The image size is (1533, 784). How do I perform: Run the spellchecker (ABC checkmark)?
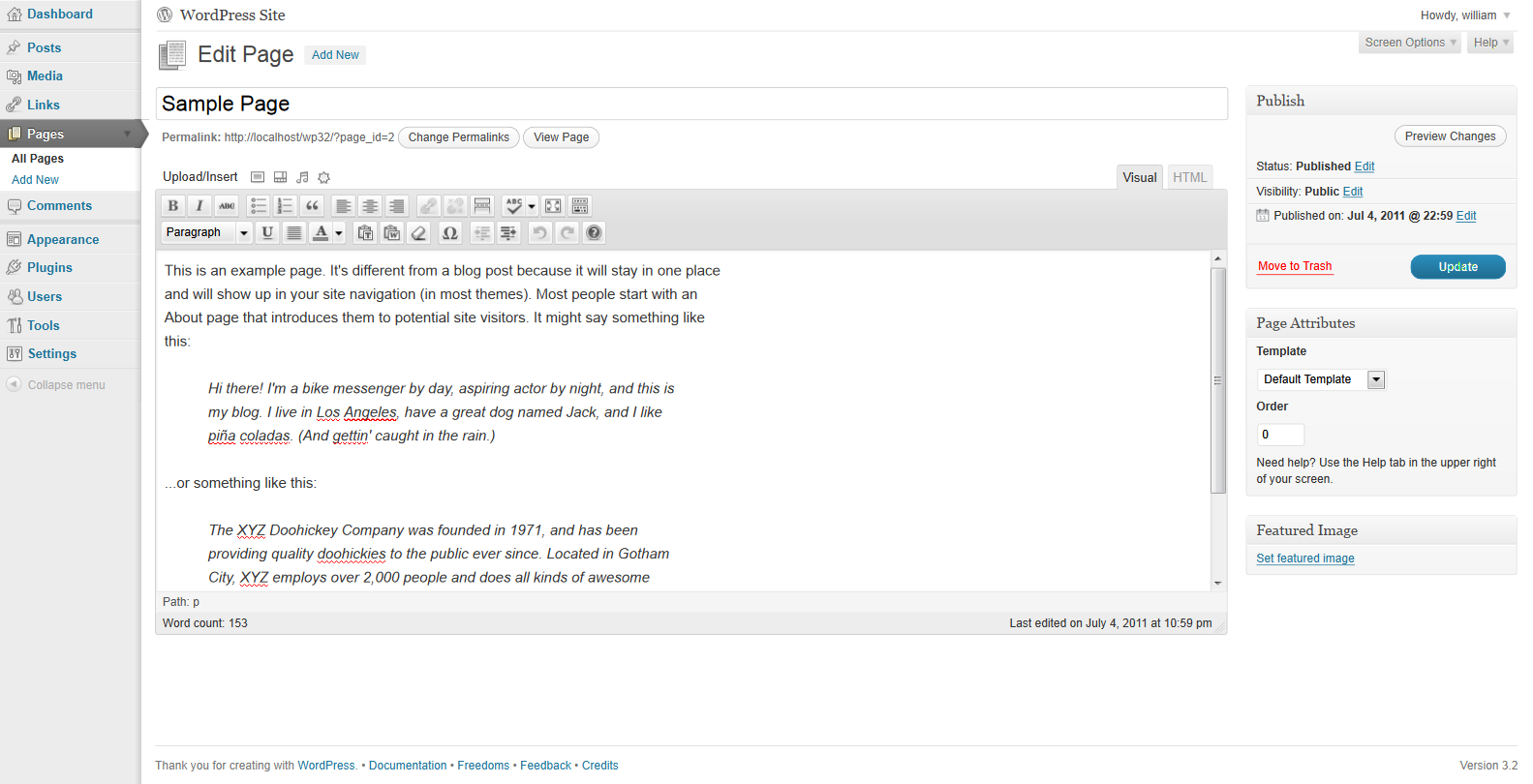513,205
